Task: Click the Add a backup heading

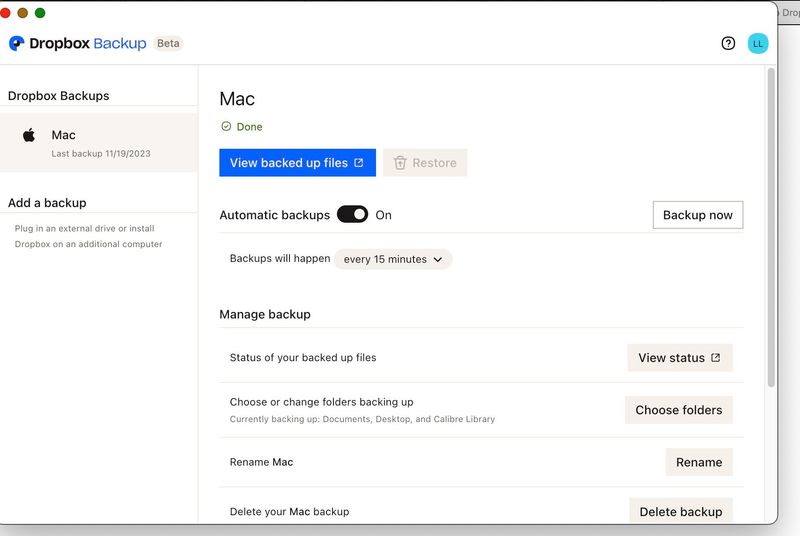Action: (47, 203)
